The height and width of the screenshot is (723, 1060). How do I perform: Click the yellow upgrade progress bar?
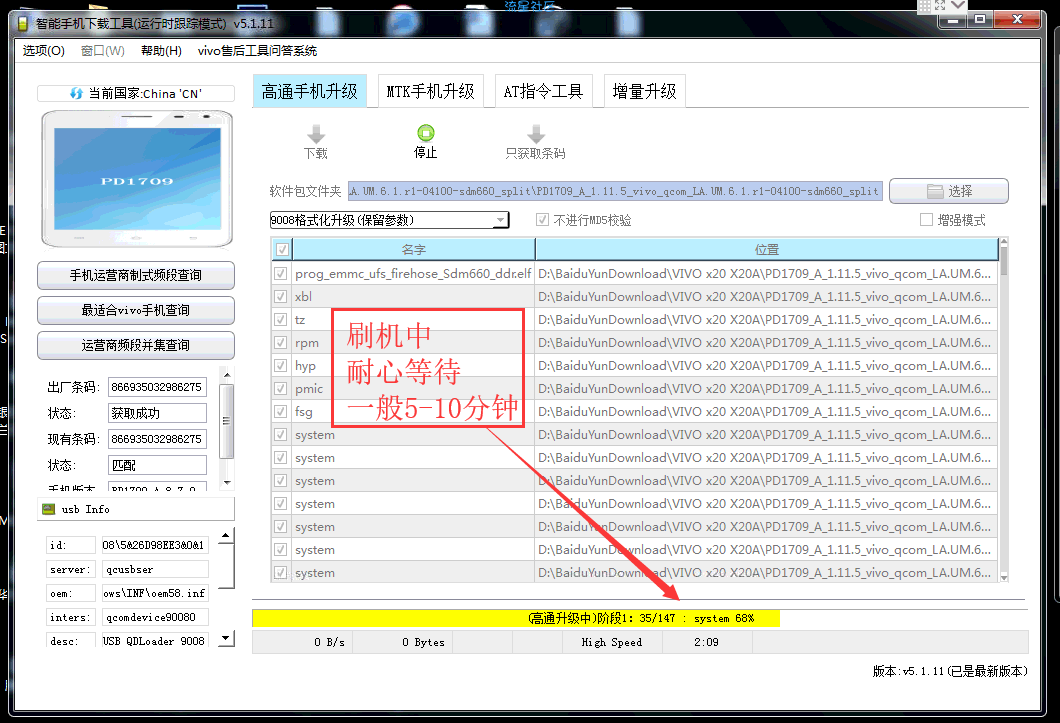(x=516, y=618)
